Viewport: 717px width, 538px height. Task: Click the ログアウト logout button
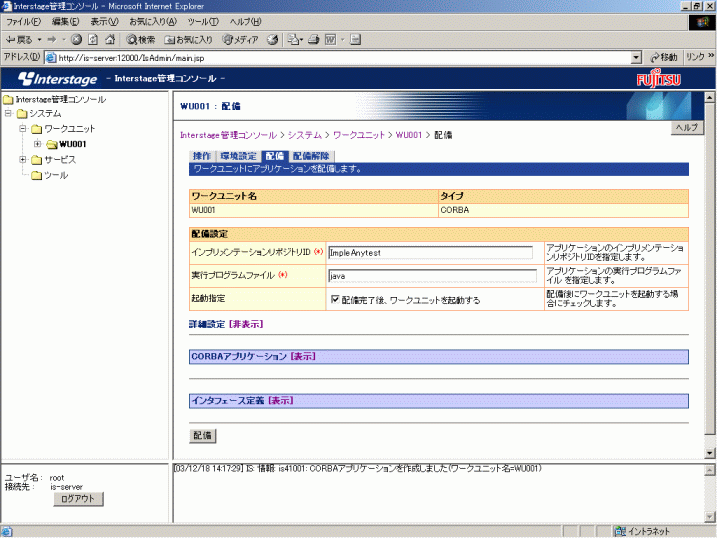(x=78, y=499)
